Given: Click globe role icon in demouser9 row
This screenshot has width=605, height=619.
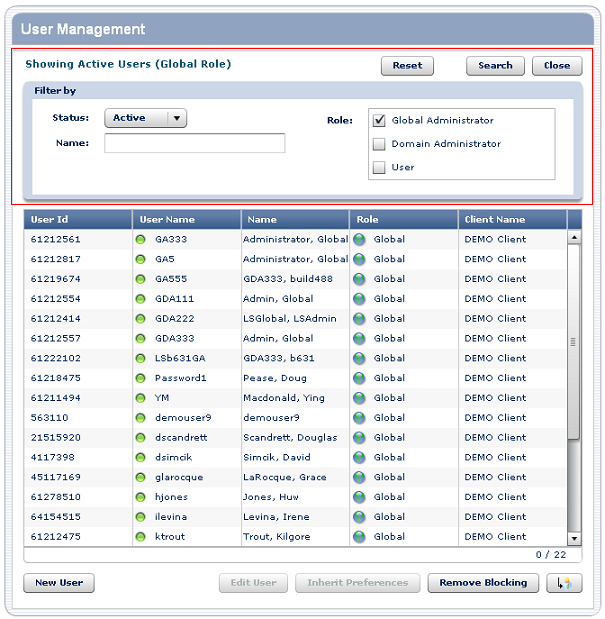Looking at the screenshot, I should click(359, 418).
